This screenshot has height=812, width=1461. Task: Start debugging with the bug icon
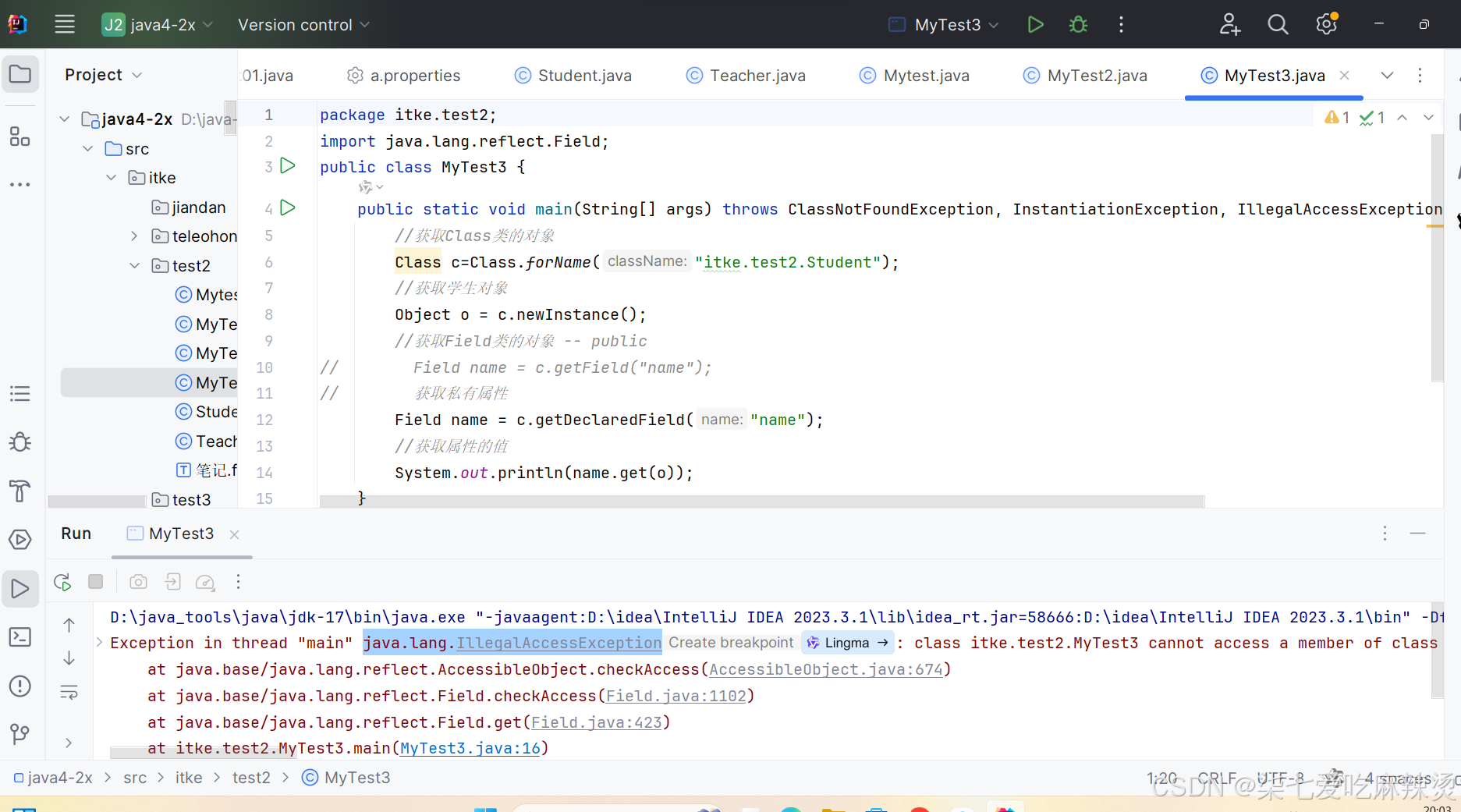(x=1078, y=24)
